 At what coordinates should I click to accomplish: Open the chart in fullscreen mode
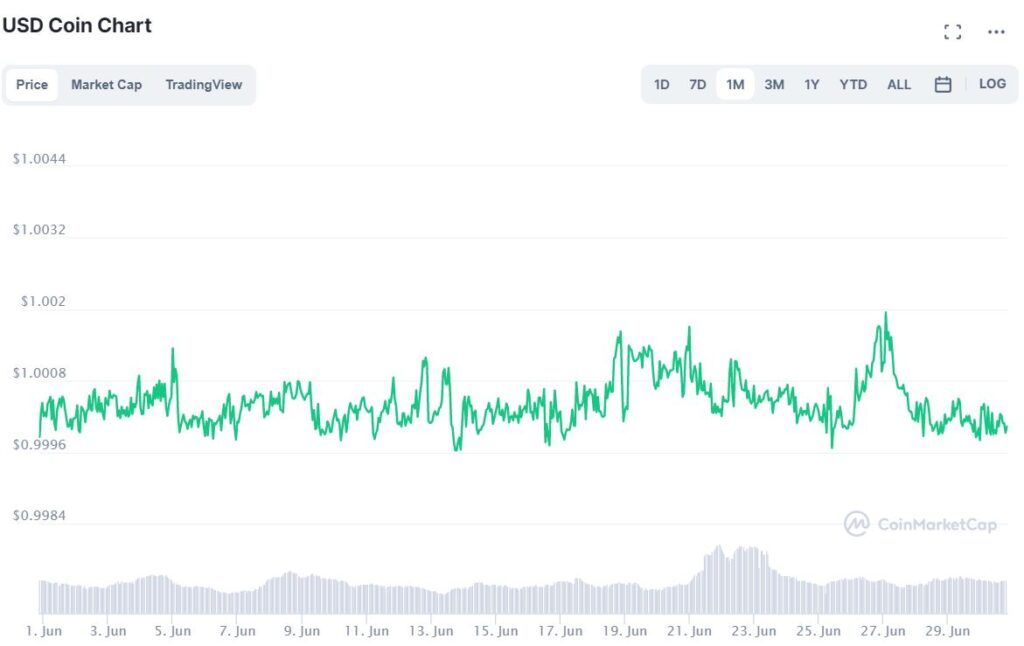tap(952, 31)
